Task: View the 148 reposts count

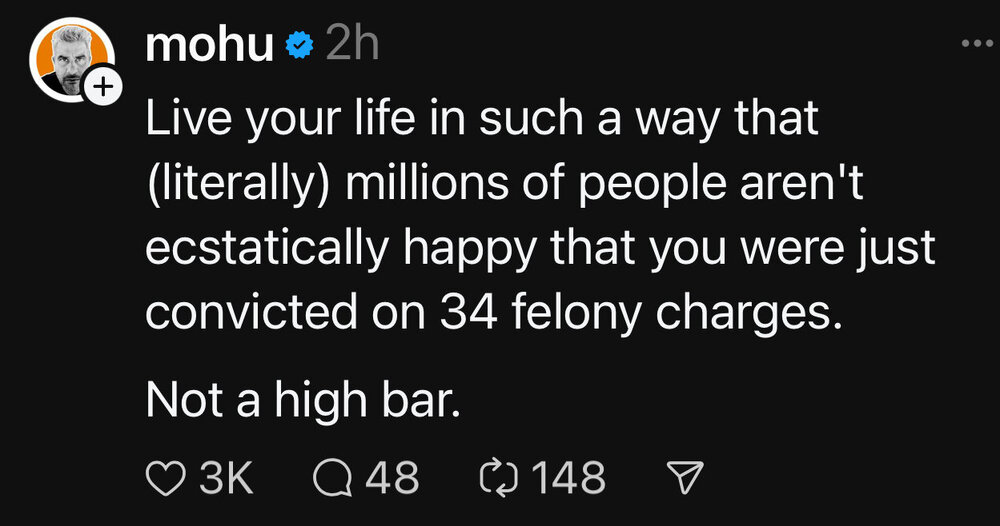Action: point(568,479)
